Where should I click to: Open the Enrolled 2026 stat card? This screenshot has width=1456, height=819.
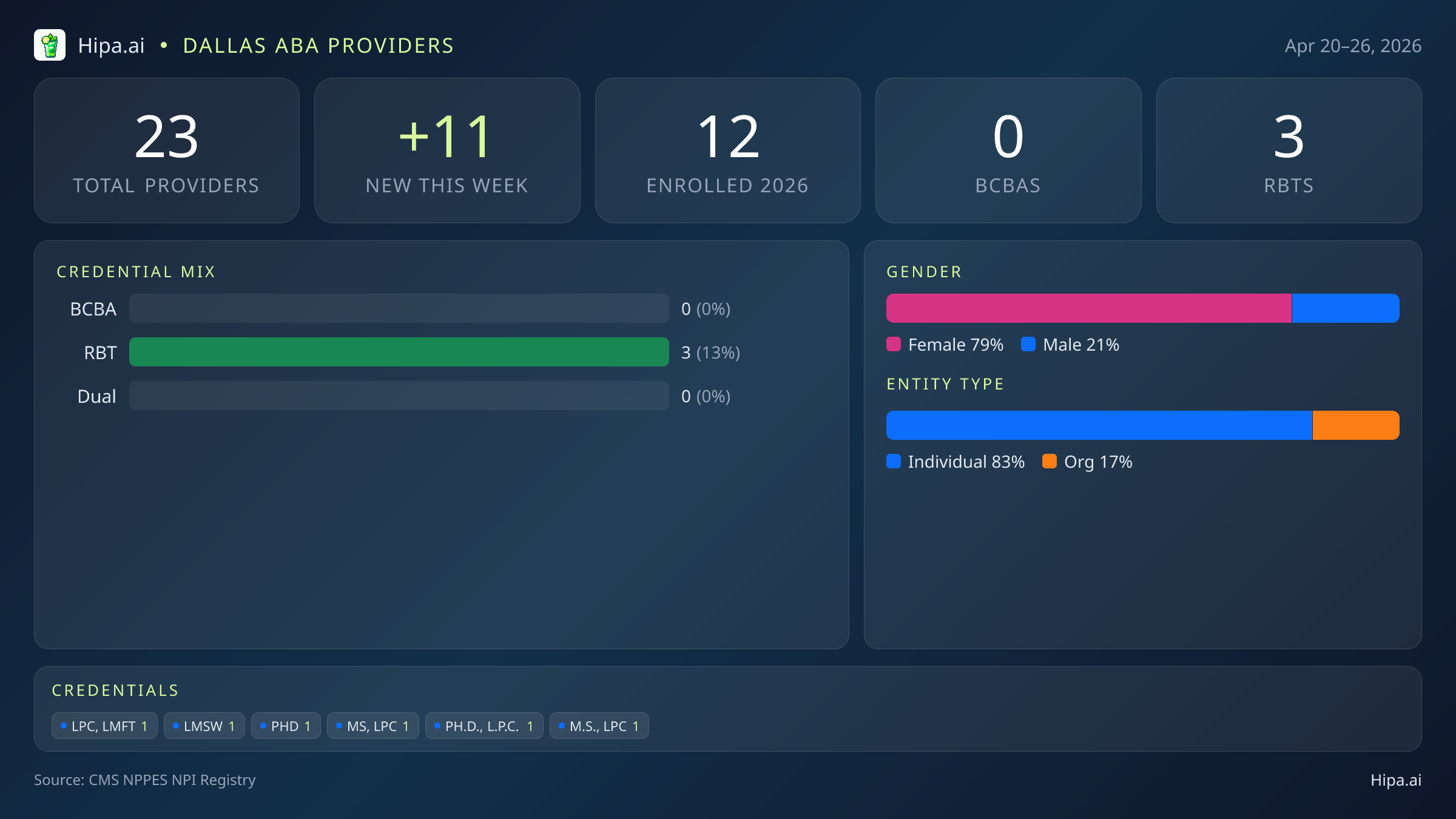tap(727, 150)
